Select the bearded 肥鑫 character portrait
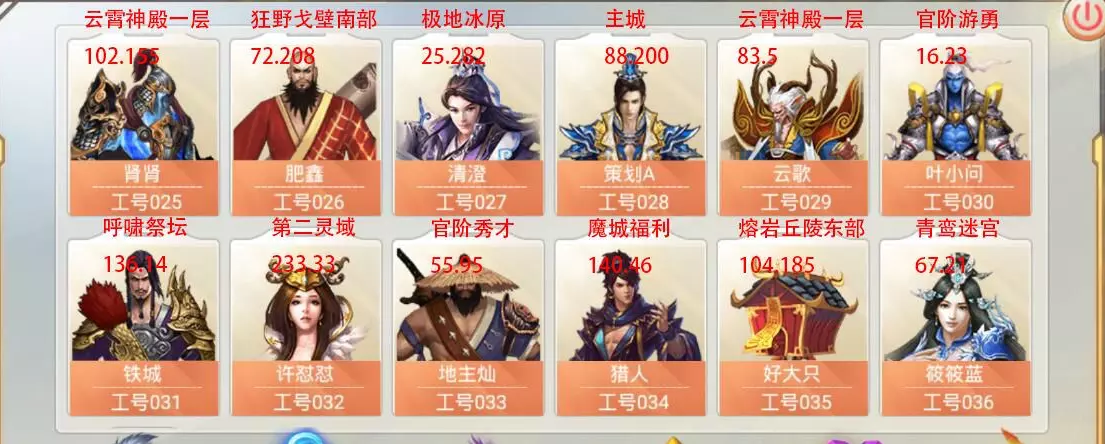The height and width of the screenshot is (444, 1105). coord(306,101)
